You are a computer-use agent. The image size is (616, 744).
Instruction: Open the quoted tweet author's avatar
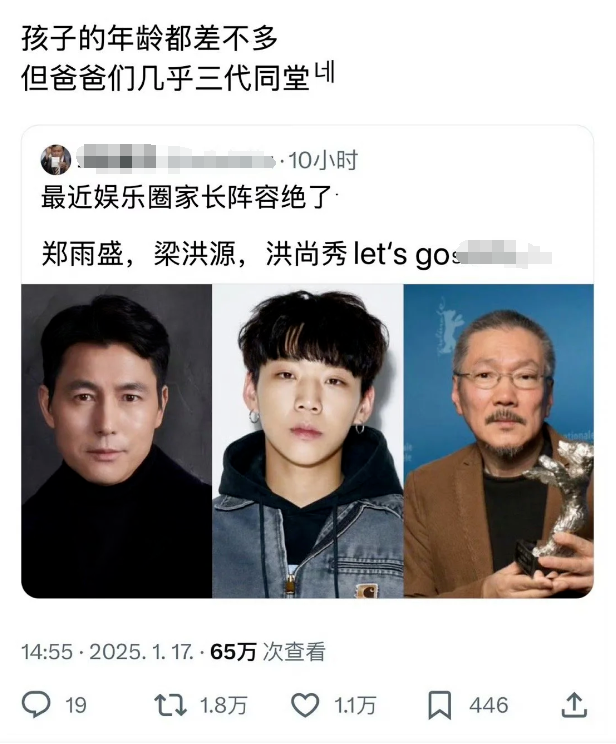coord(56,160)
